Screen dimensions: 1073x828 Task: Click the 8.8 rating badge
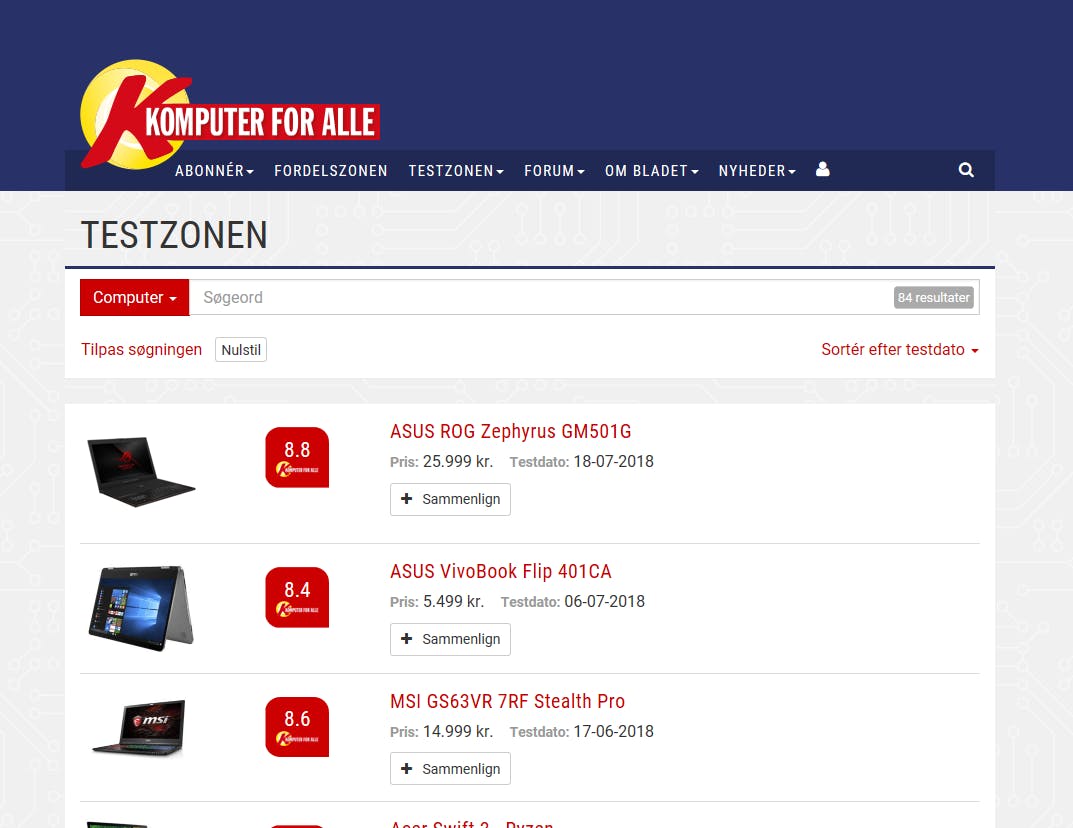coord(297,457)
